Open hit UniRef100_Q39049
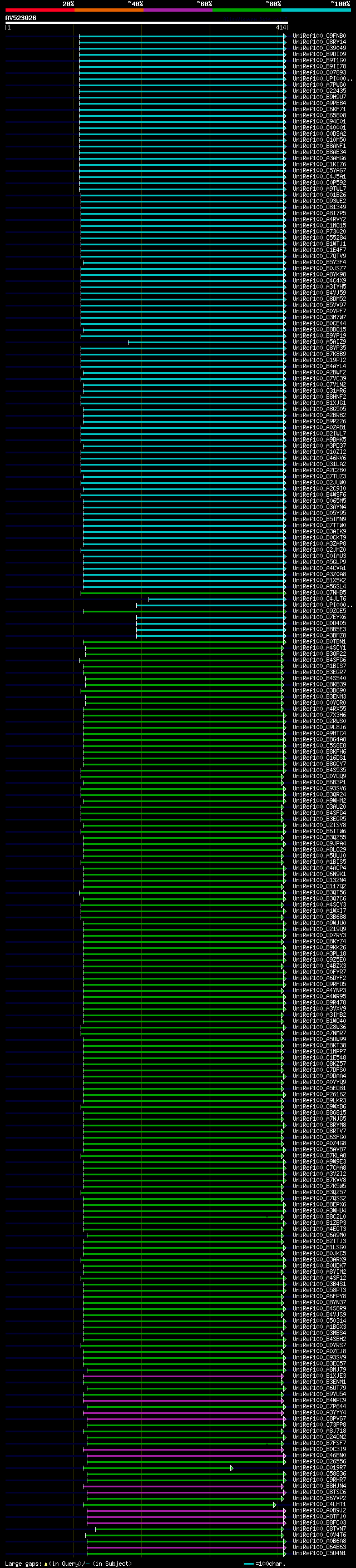Screen dimensions: 356x1568 coord(319,48)
